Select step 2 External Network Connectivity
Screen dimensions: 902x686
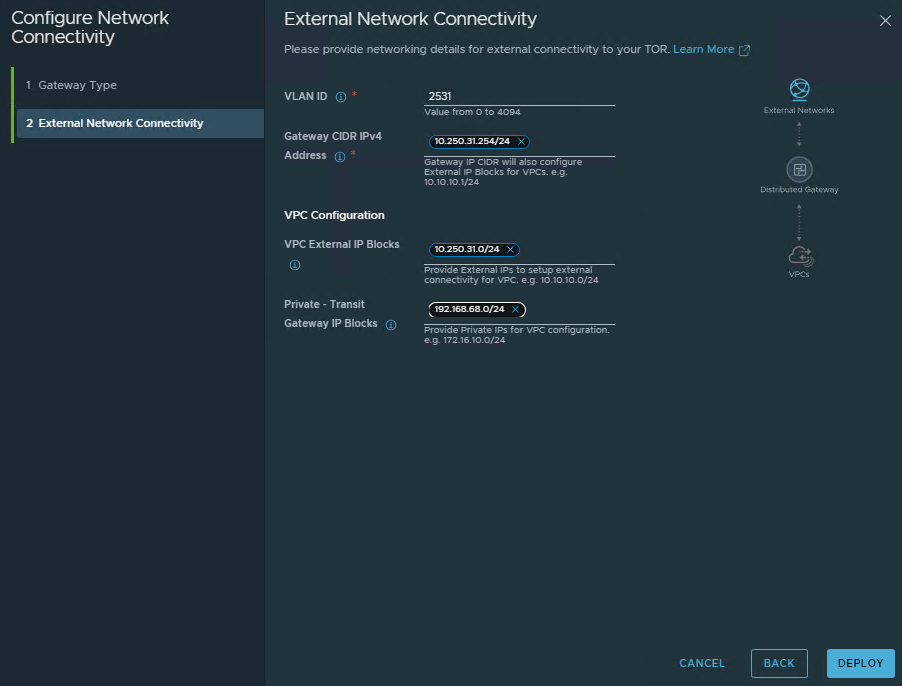click(120, 124)
